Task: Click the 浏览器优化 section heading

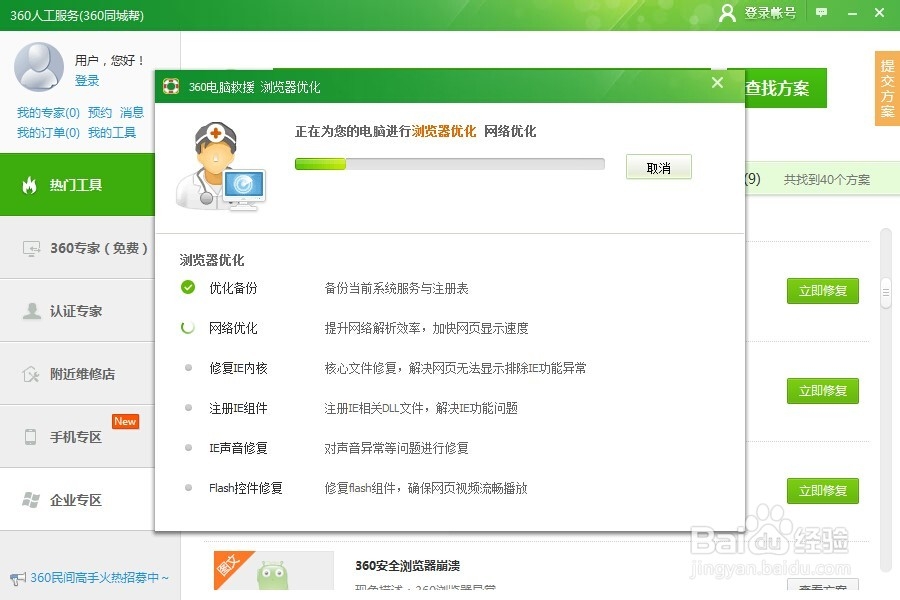Action: pos(212,260)
